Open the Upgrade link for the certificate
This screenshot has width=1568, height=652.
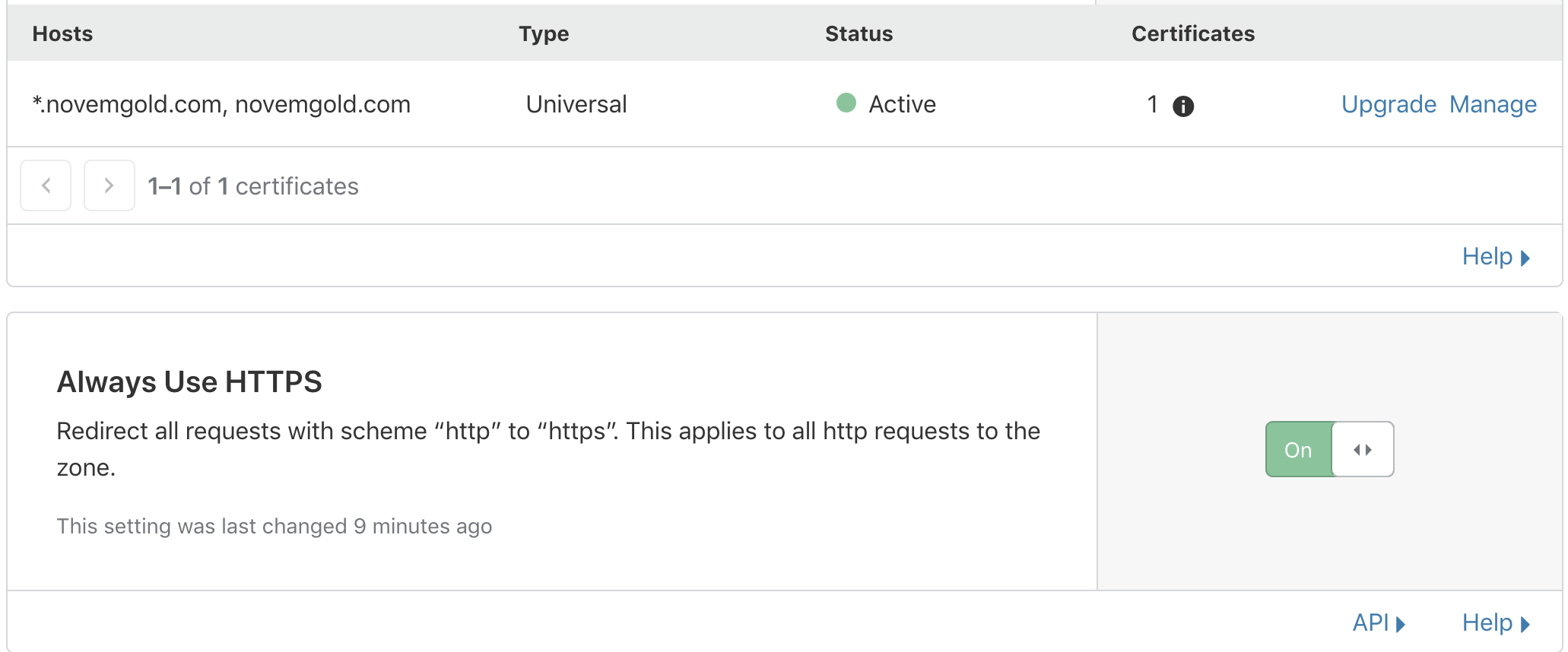click(x=1389, y=104)
